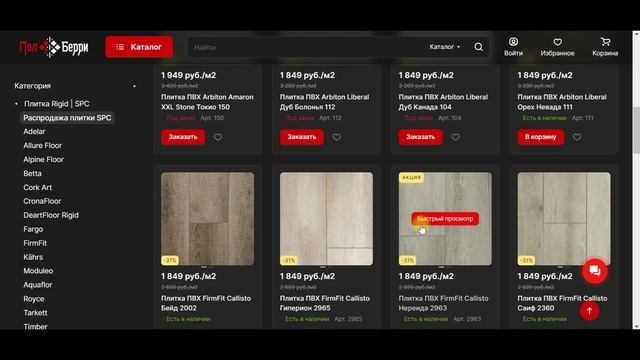The image size is (640, 360).
Task: Select Распродажа плитки SPC category
Action: (x=67, y=118)
